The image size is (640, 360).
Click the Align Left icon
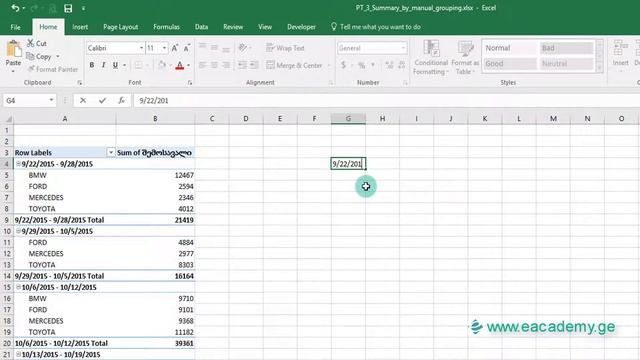tap(202, 65)
